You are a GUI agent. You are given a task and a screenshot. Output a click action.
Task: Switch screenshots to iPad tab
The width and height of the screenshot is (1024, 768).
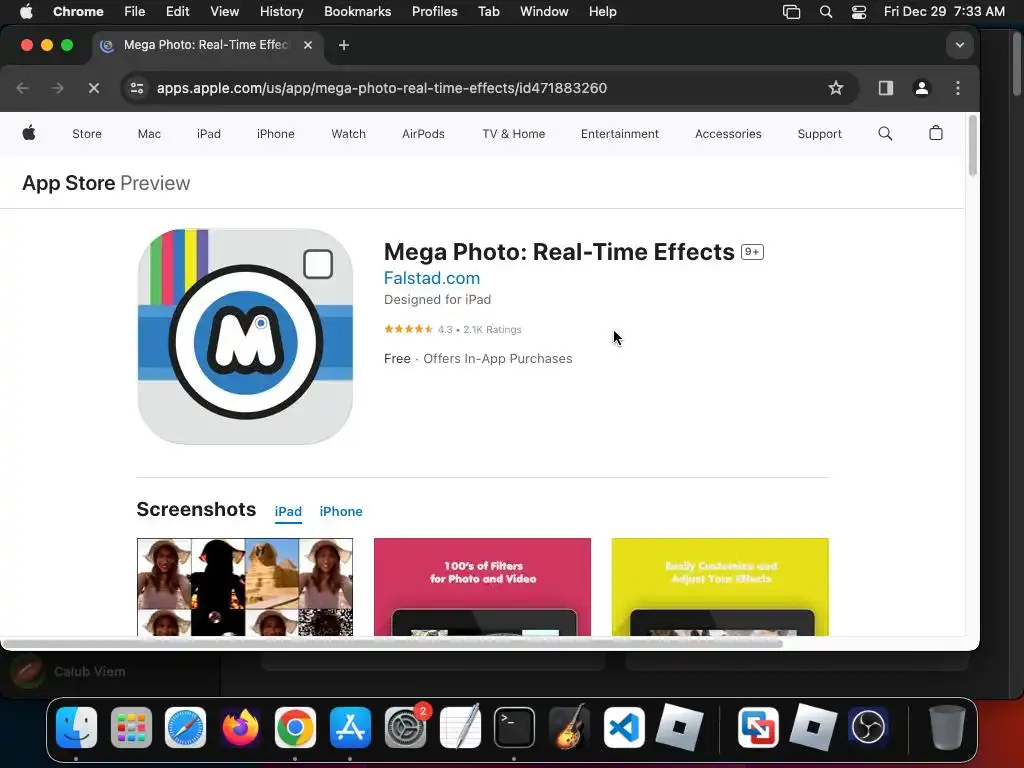288,511
